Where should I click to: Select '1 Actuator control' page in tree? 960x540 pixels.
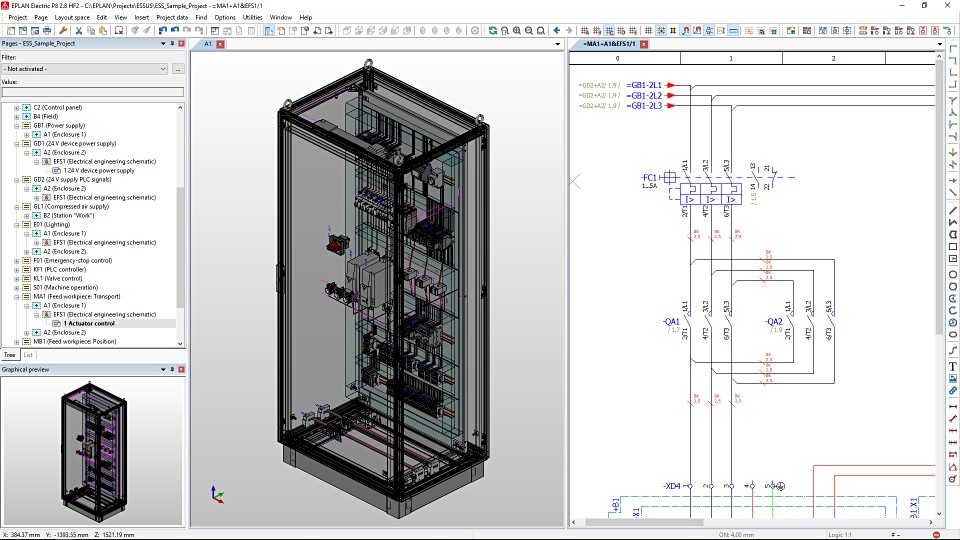point(91,324)
